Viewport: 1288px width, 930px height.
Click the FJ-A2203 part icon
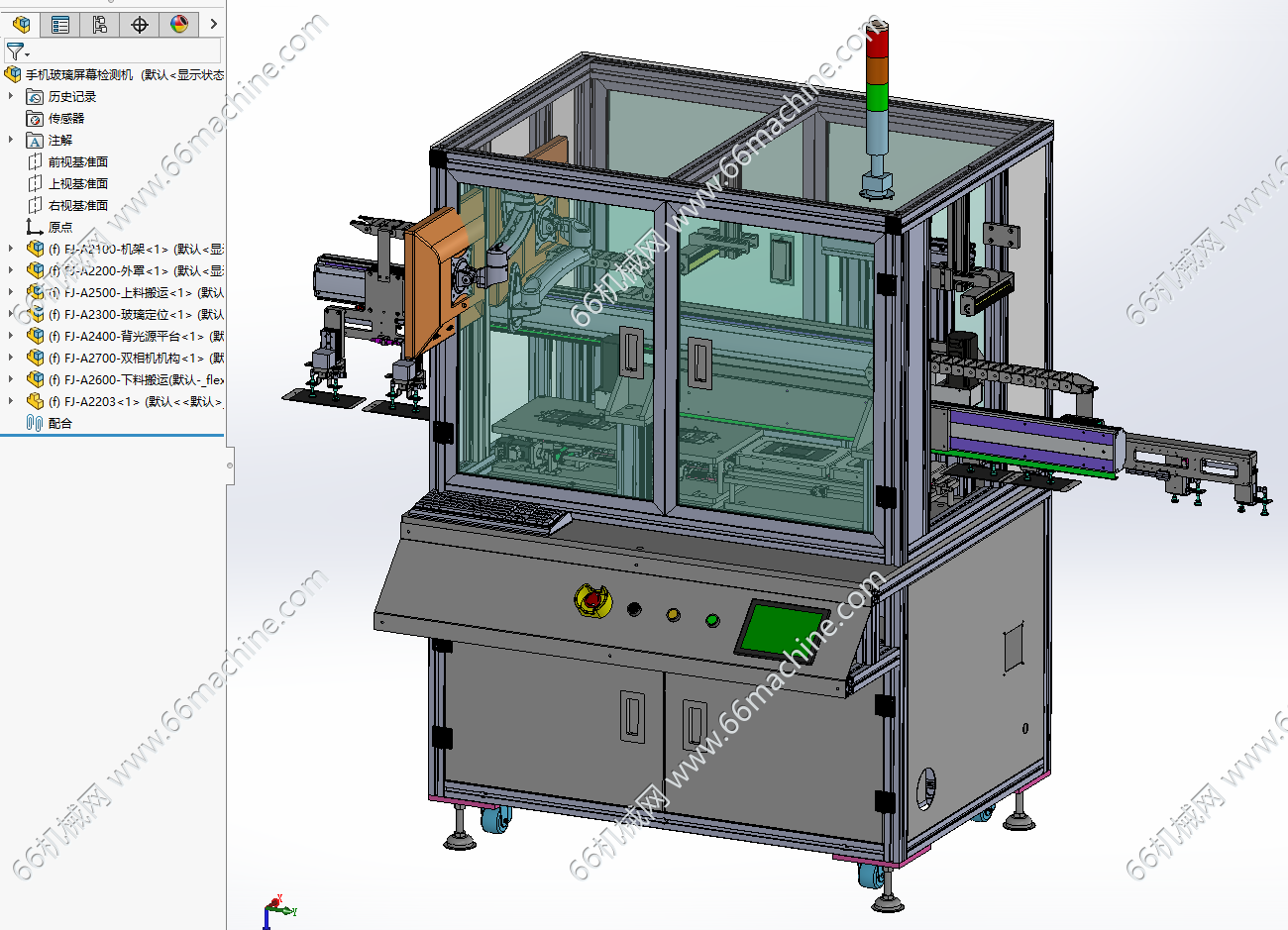[35, 401]
